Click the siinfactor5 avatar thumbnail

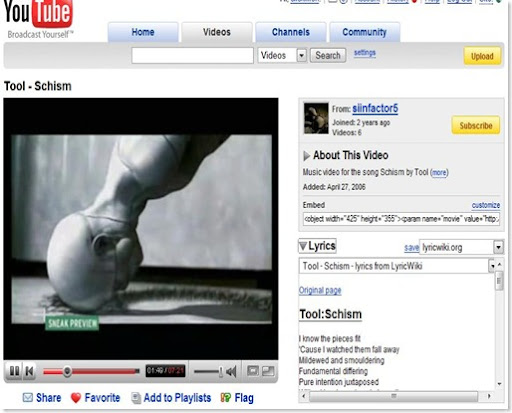tap(316, 118)
